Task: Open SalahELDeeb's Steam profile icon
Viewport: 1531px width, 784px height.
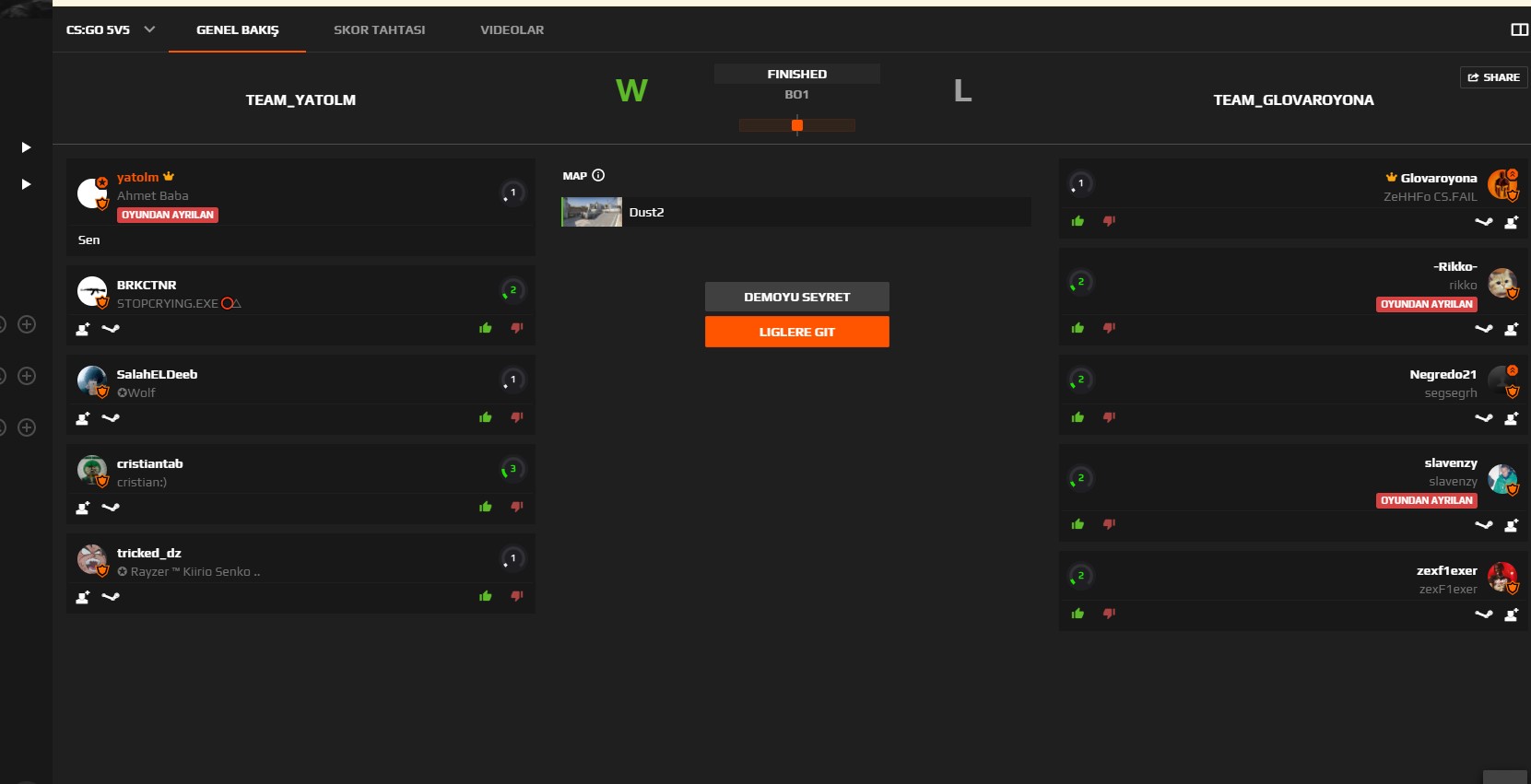Action: (111, 418)
